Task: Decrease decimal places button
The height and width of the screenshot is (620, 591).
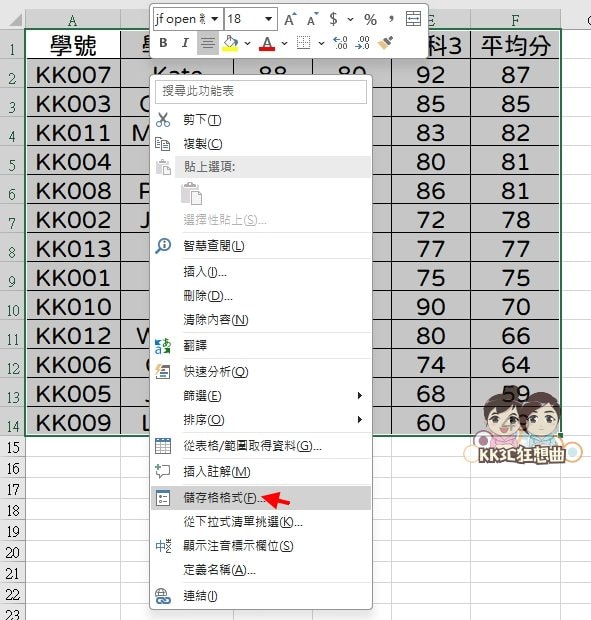Action: (x=363, y=43)
